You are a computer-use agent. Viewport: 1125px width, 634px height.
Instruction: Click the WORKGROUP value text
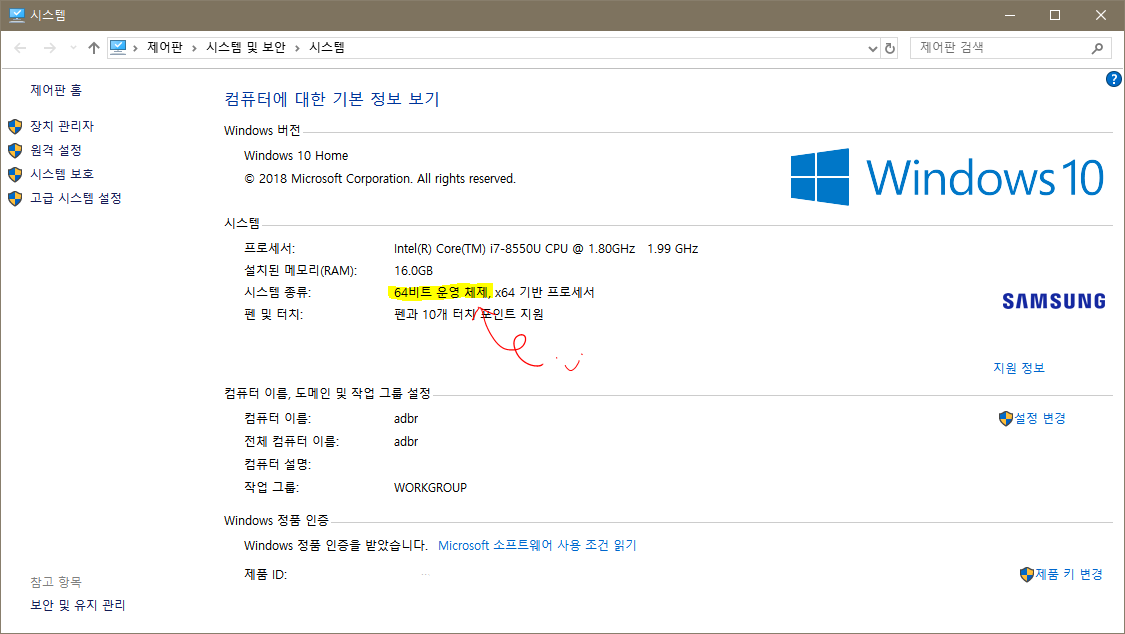[430, 488]
